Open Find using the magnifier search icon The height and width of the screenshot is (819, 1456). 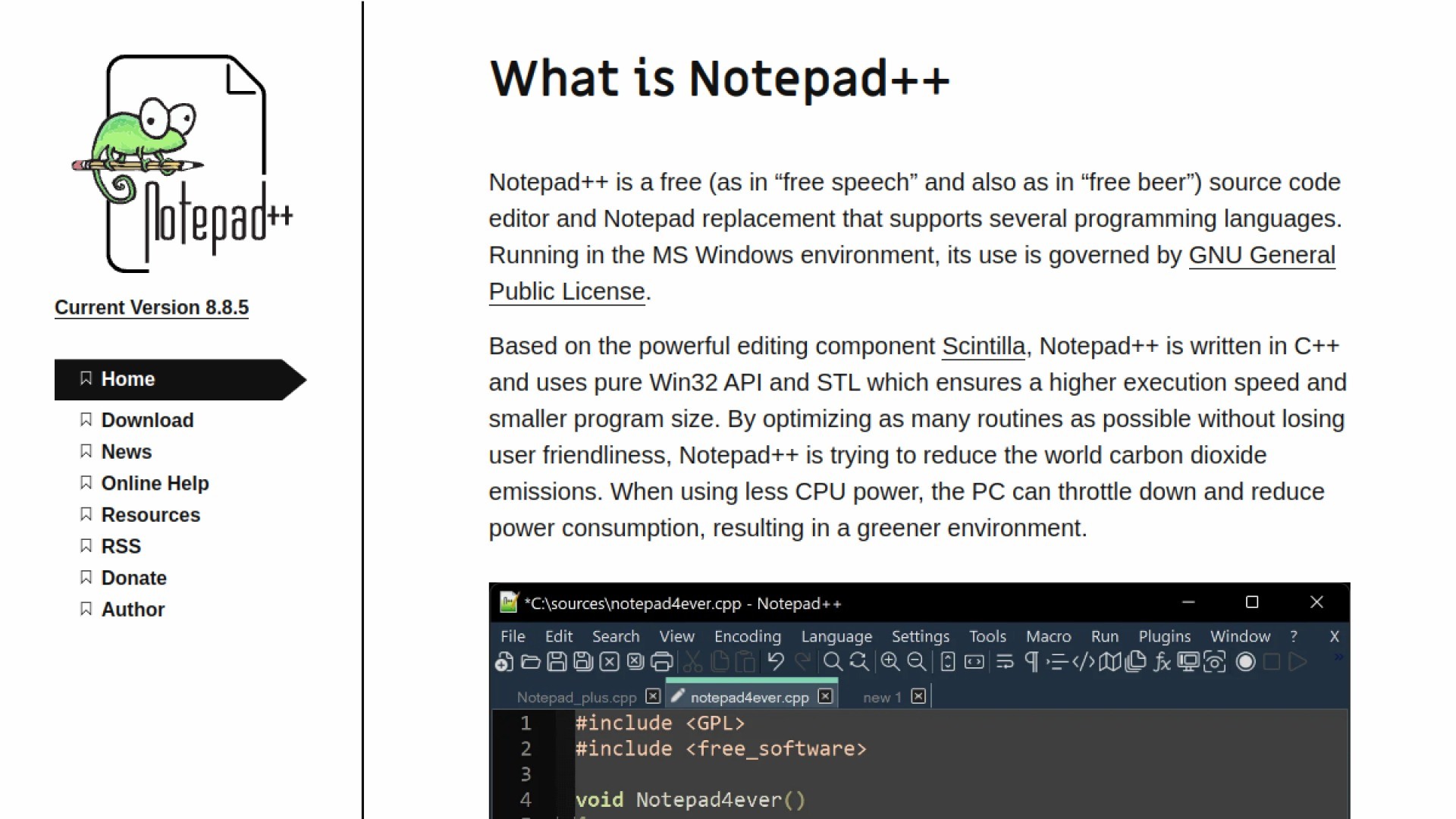pyautogui.click(x=832, y=662)
